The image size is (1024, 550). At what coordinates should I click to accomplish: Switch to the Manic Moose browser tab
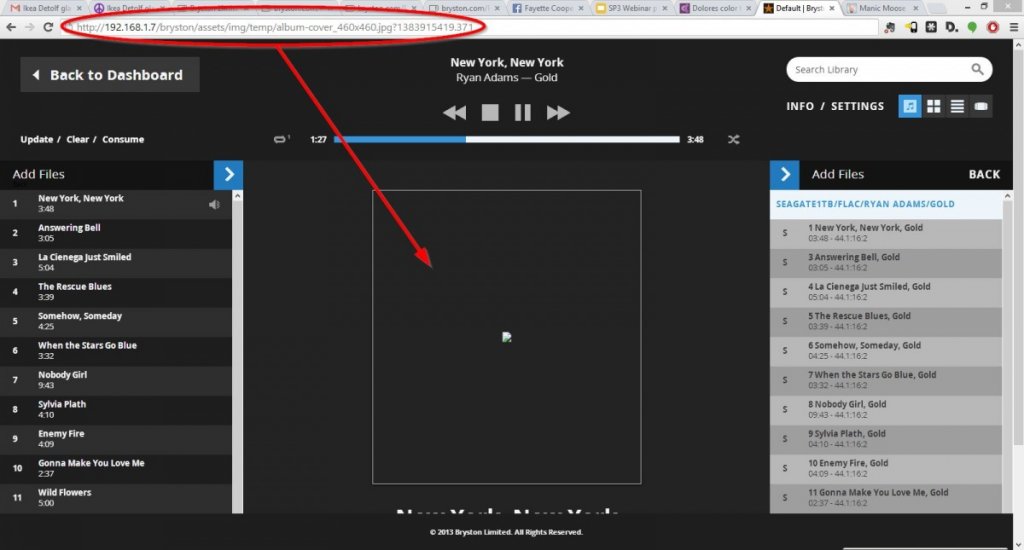click(882, 8)
